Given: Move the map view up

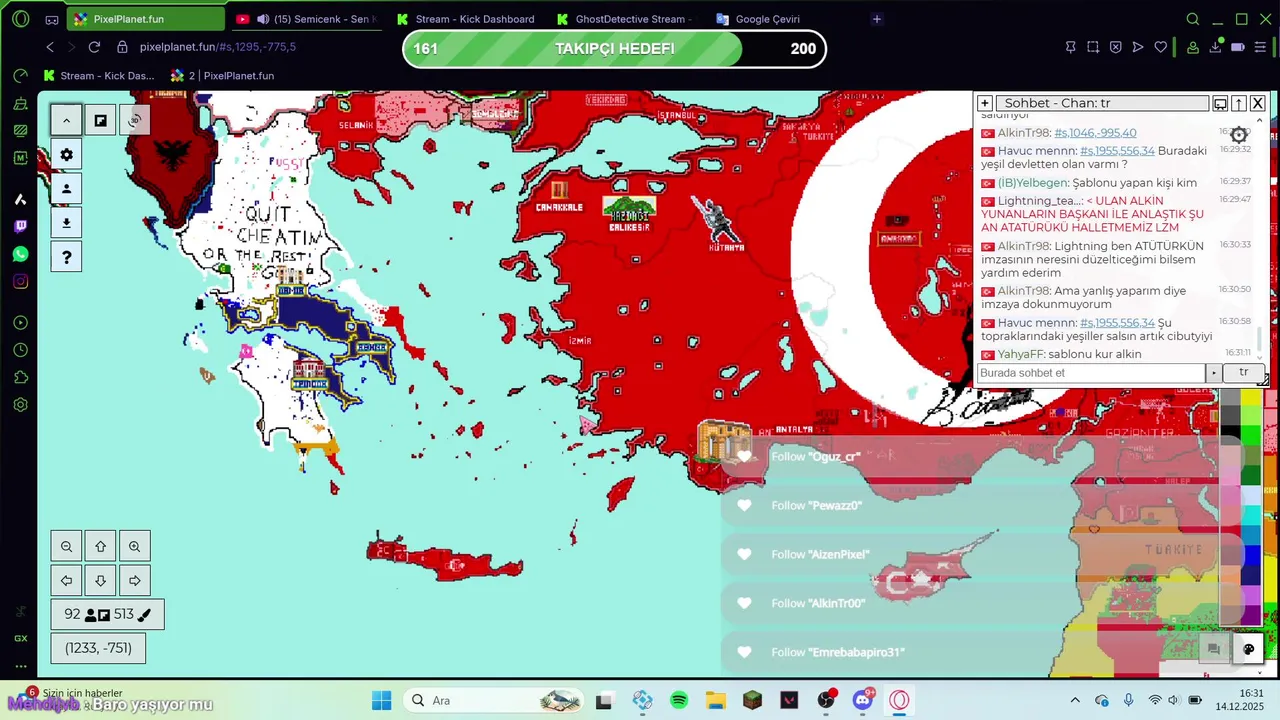Looking at the screenshot, I should [x=100, y=547].
